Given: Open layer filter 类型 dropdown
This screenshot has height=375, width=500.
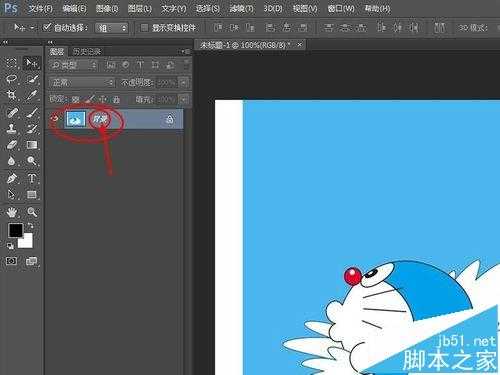Looking at the screenshot, I should (74, 65).
